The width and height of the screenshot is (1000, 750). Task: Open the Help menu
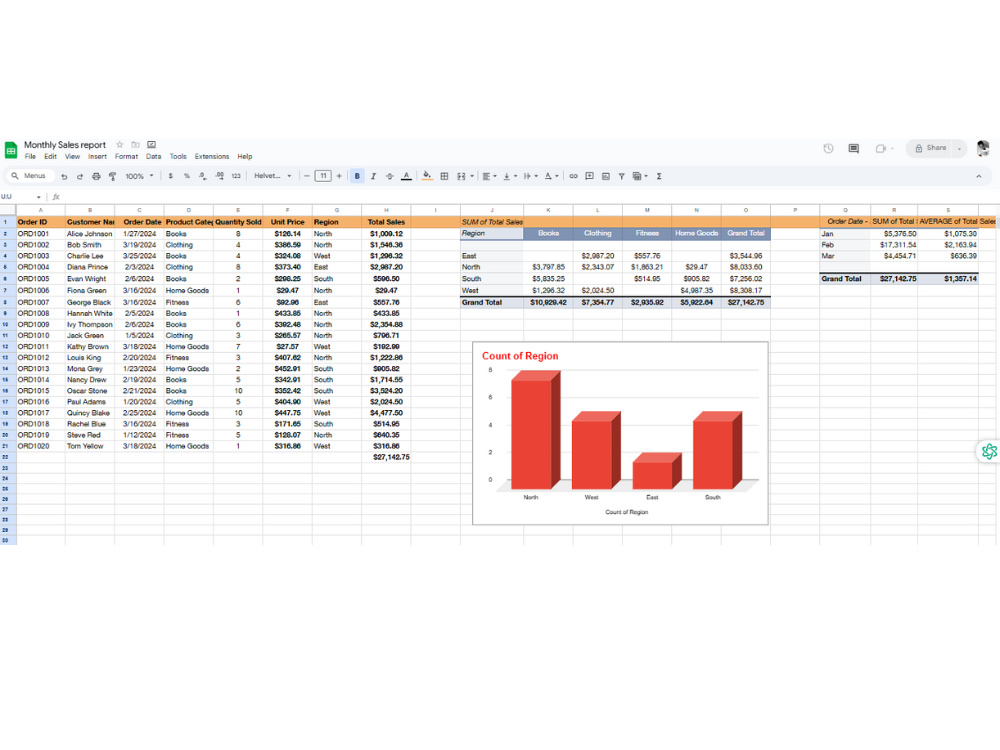coord(245,156)
